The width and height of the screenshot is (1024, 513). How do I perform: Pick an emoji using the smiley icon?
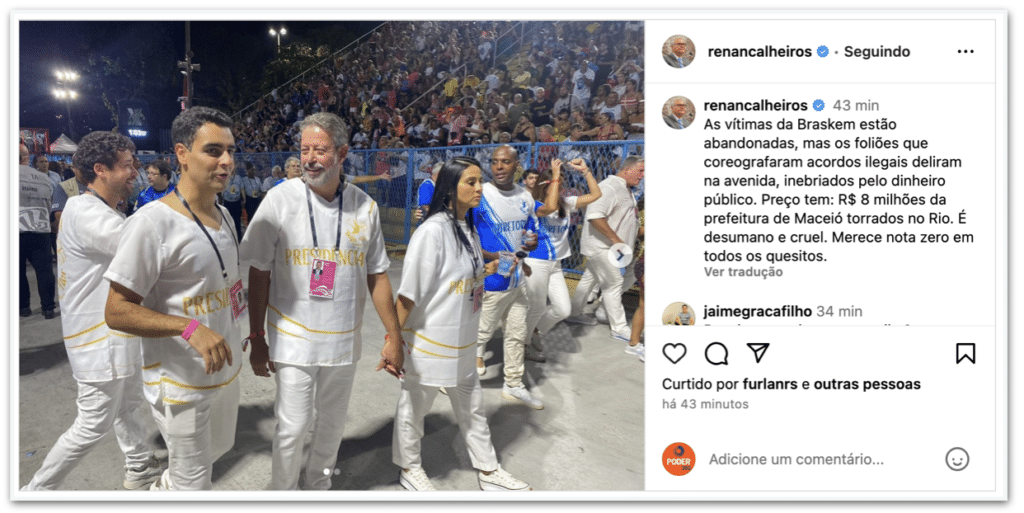click(957, 459)
